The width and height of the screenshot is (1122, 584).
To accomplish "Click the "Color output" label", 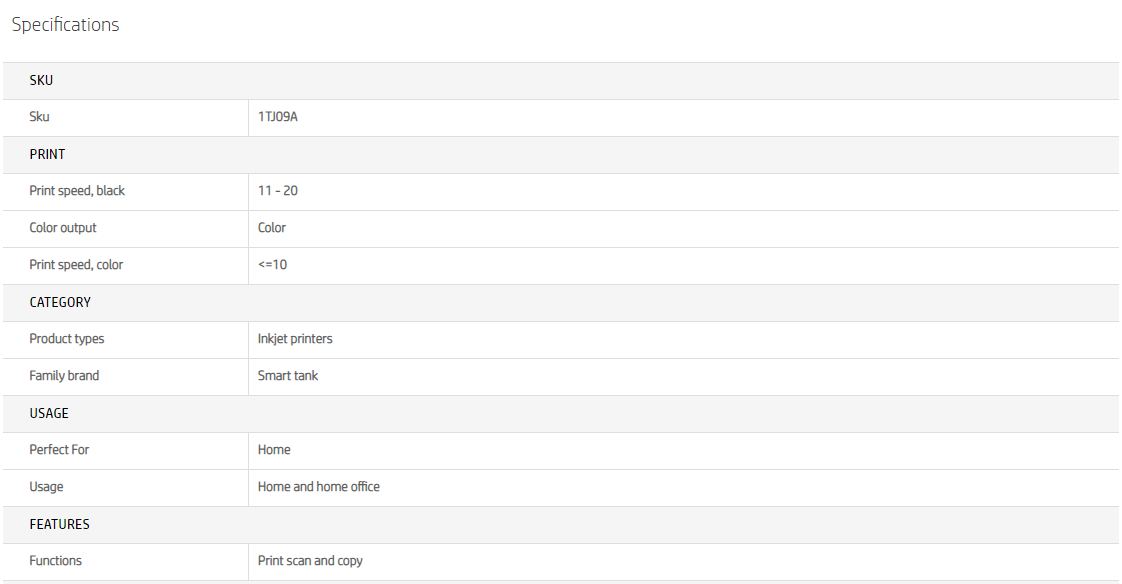I will click(x=63, y=228).
